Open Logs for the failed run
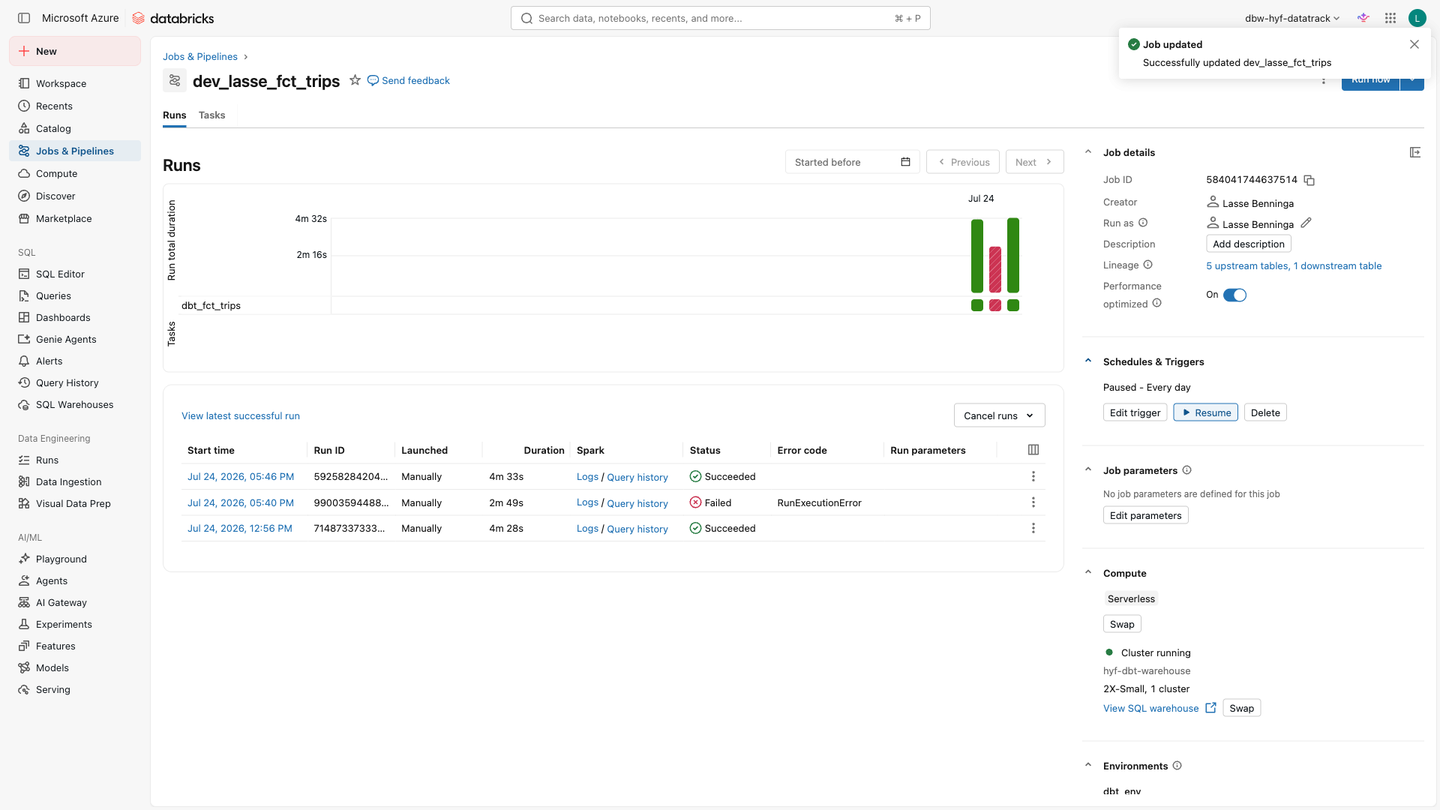The height and width of the screenshot is (810, 1440). coord(588,503)
